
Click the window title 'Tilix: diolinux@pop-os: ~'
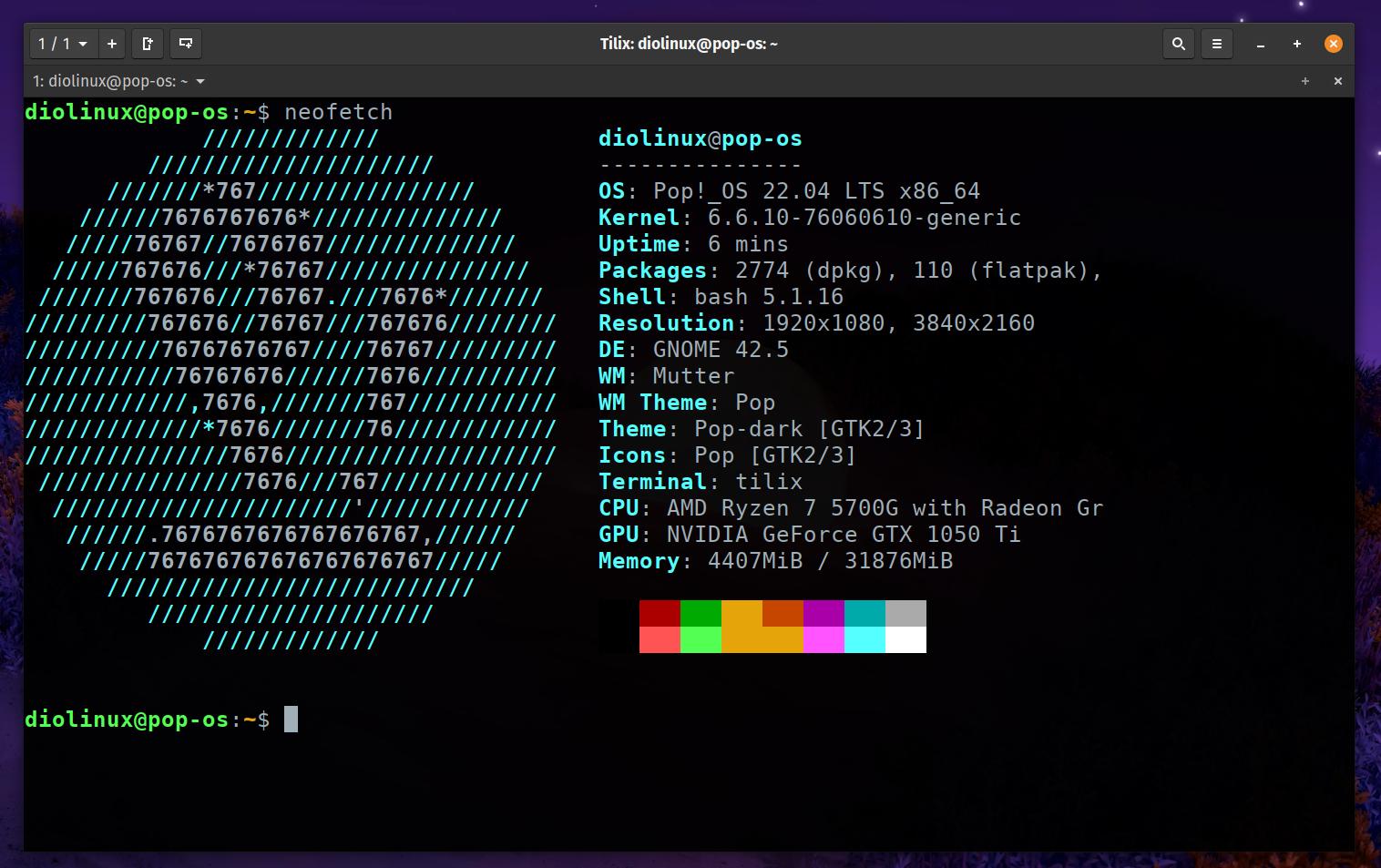click(x=689, y=44)
